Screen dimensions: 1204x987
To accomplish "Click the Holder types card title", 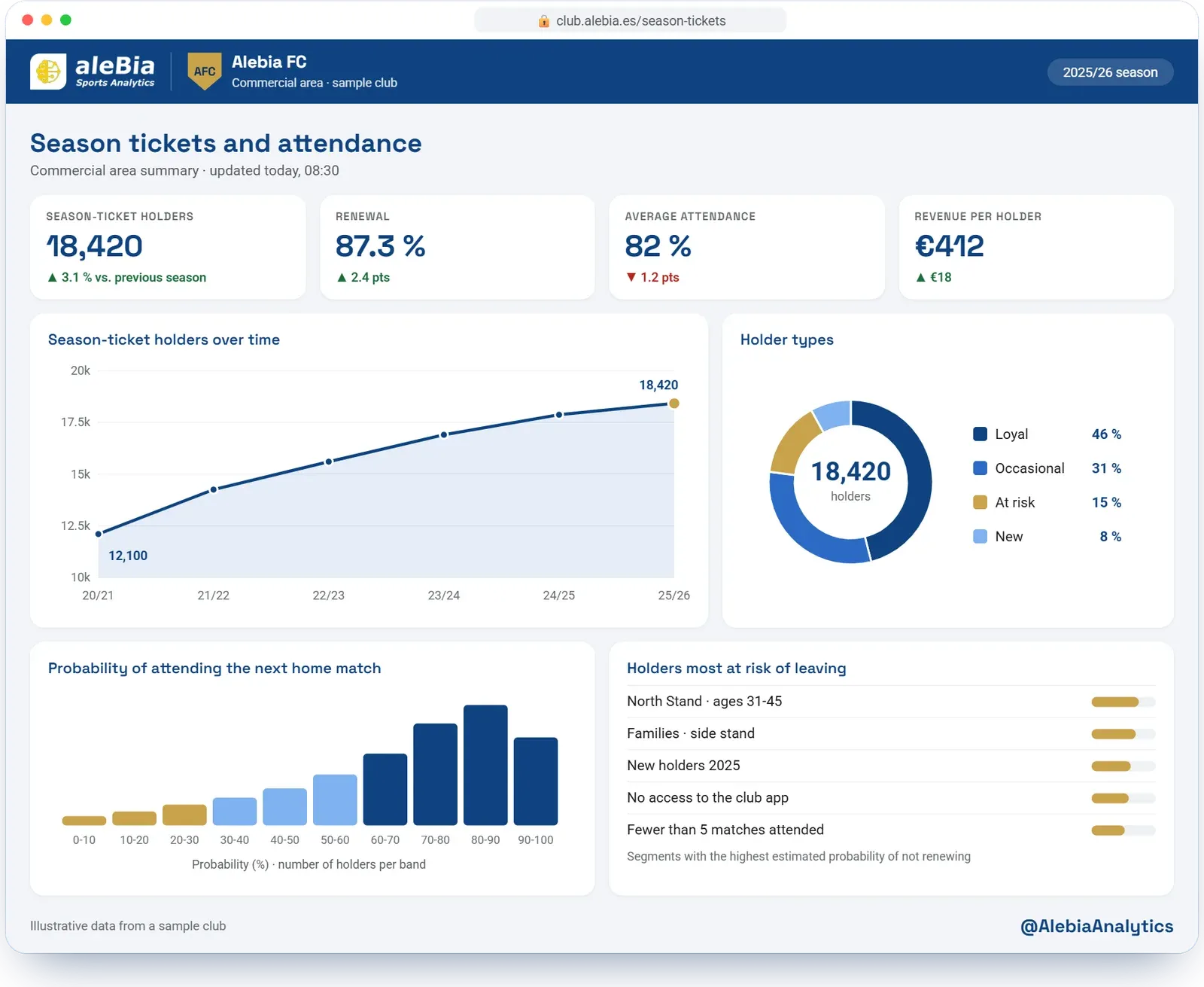I will (786, 340).
